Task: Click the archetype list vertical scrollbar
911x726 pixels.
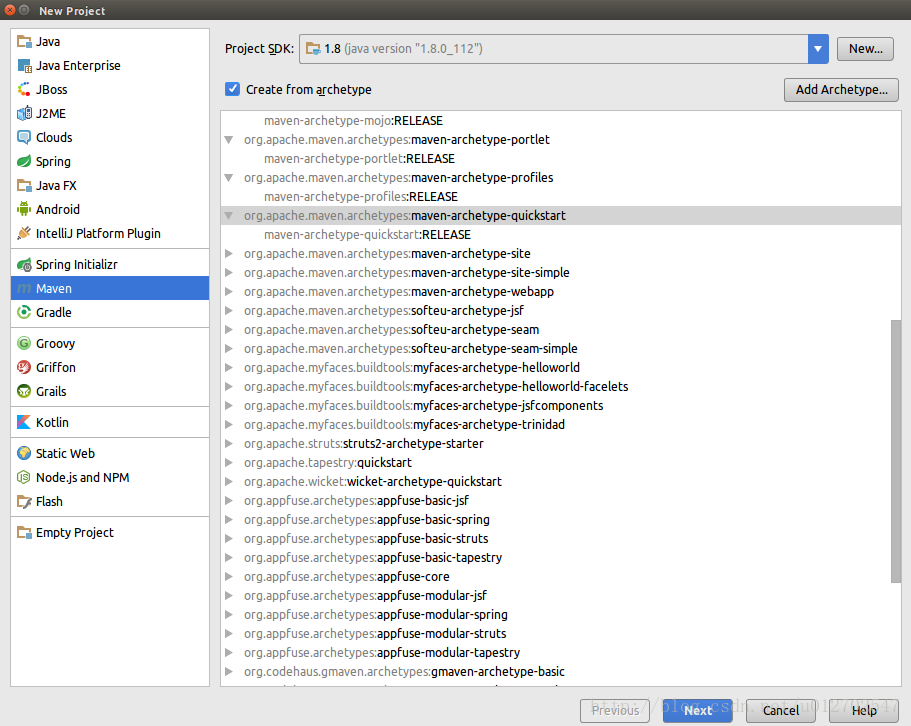Action: point(895,451)
